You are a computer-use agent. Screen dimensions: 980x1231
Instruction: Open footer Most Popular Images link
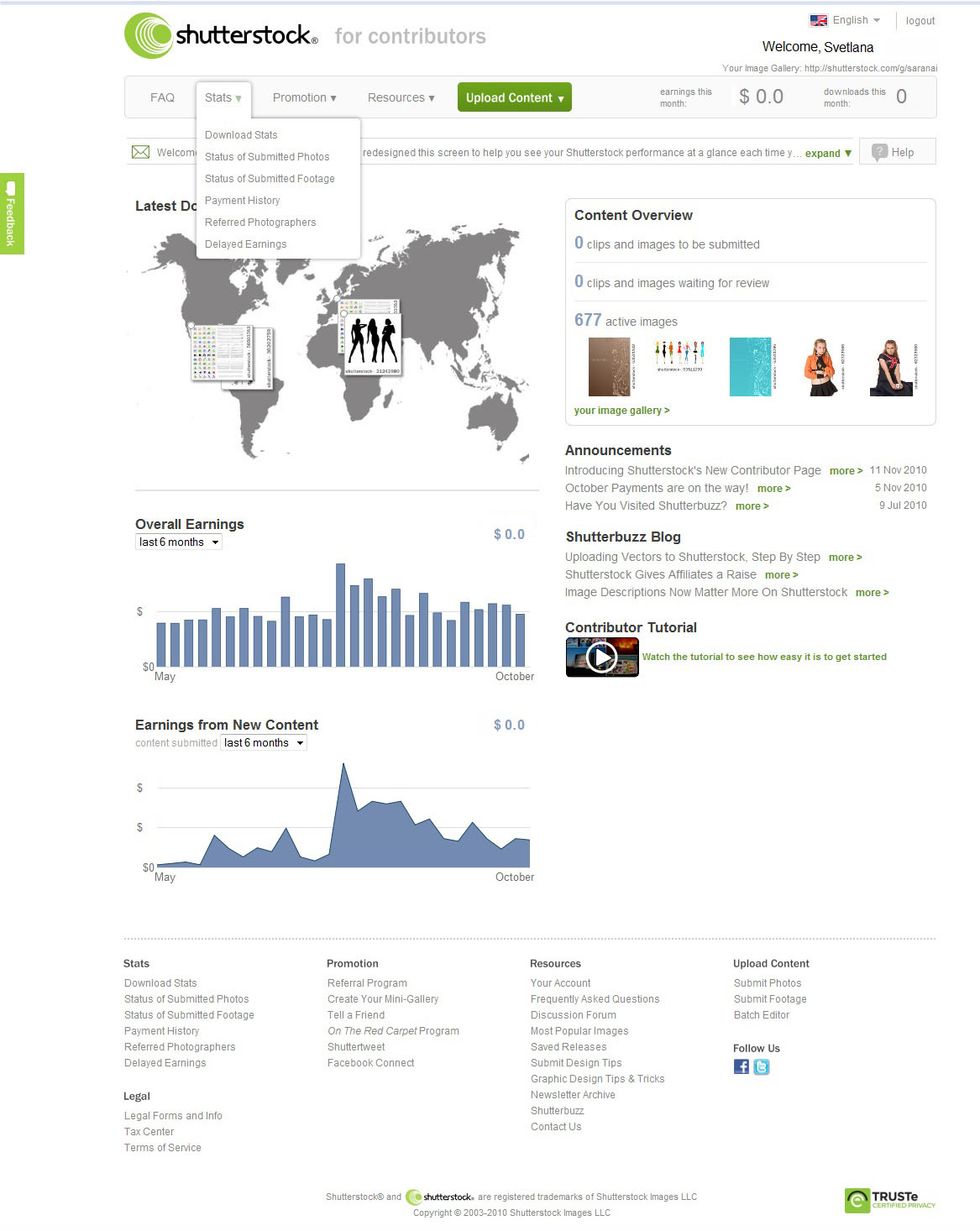[x=579, y=1030]
